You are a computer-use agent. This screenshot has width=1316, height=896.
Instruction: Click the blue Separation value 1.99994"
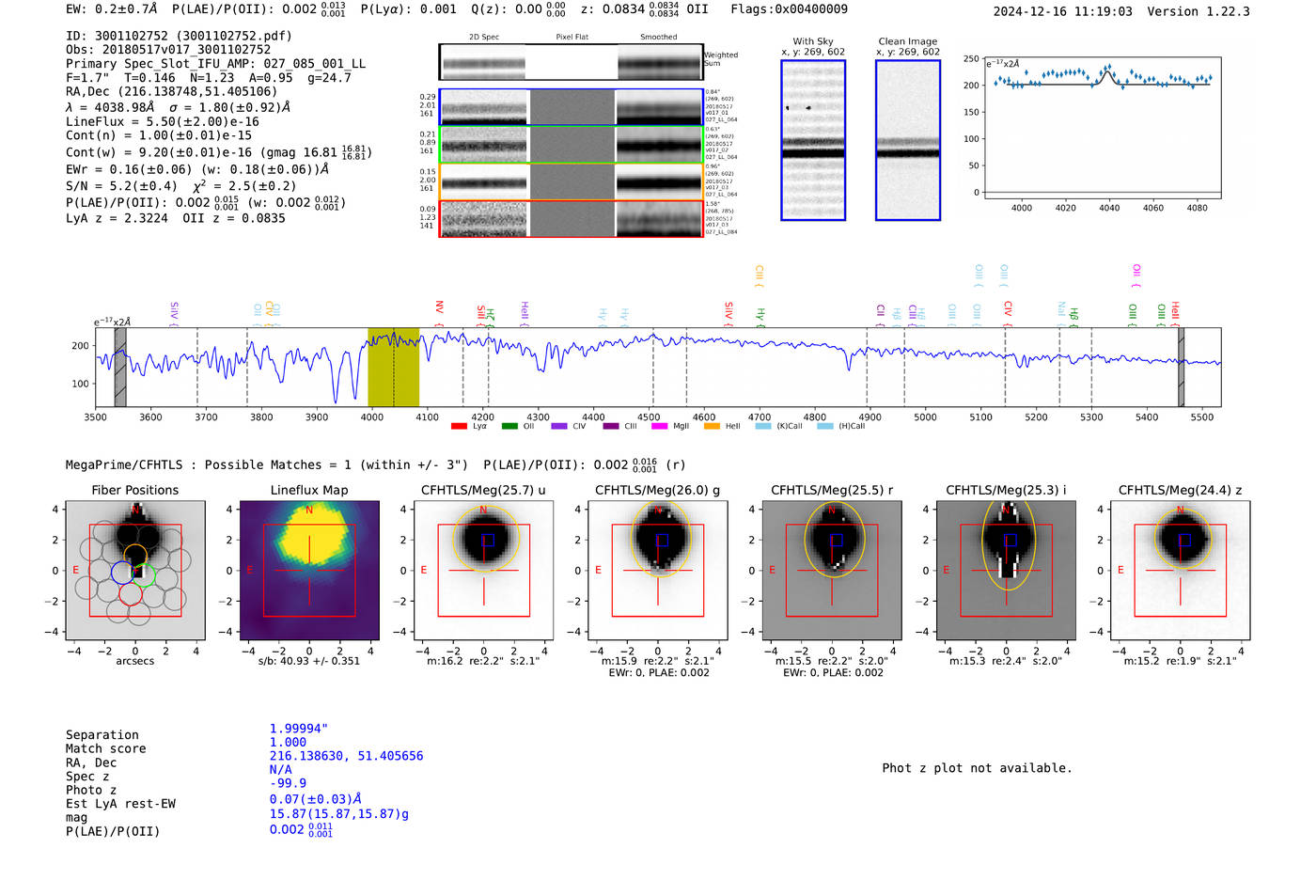tap(299, 729)
